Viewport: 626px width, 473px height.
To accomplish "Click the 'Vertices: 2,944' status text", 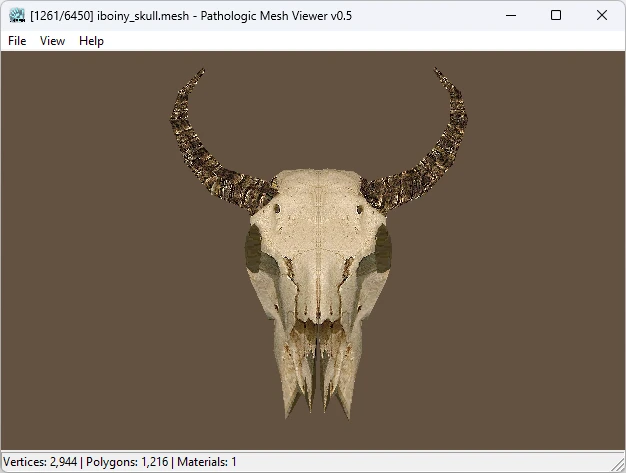I will 40,462.
